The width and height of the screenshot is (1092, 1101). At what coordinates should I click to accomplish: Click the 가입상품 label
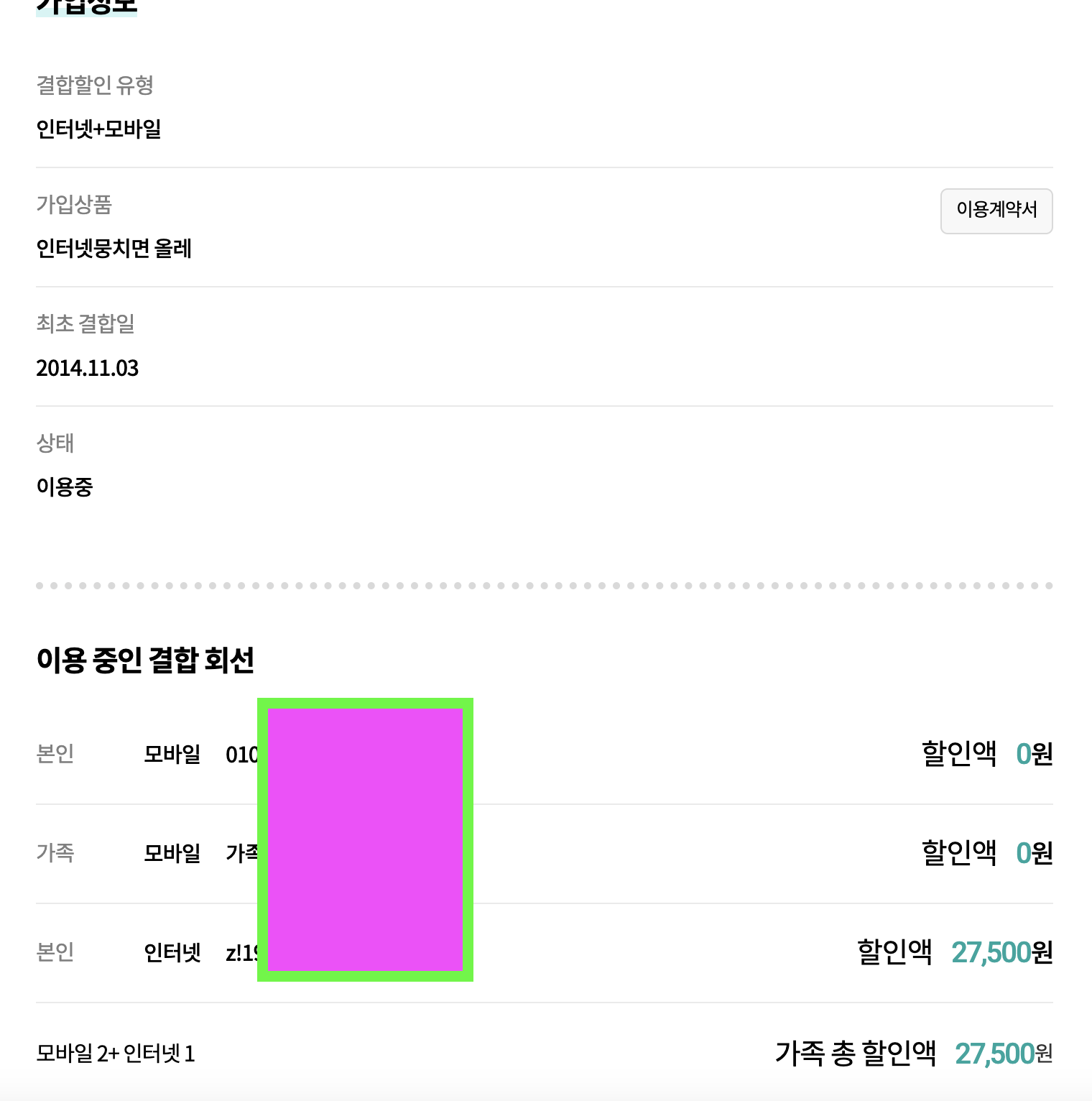point(74,205)
